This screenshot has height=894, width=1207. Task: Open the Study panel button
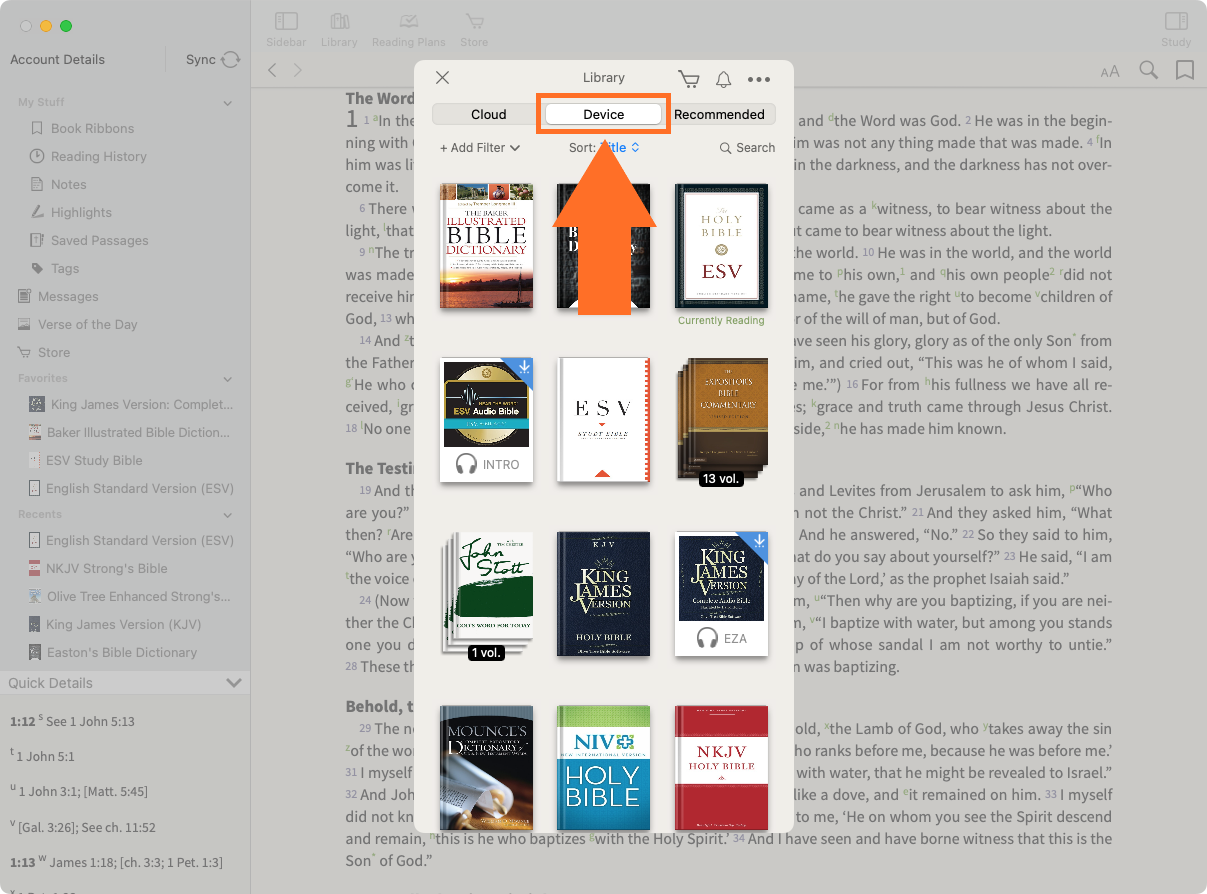tap(1176, 29)
